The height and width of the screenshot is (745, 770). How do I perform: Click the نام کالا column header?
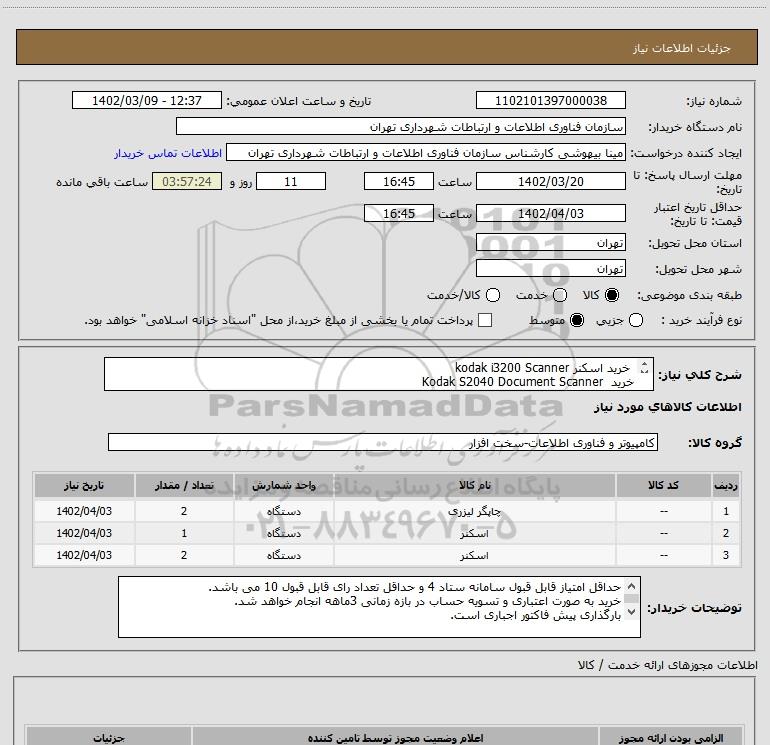474,486
